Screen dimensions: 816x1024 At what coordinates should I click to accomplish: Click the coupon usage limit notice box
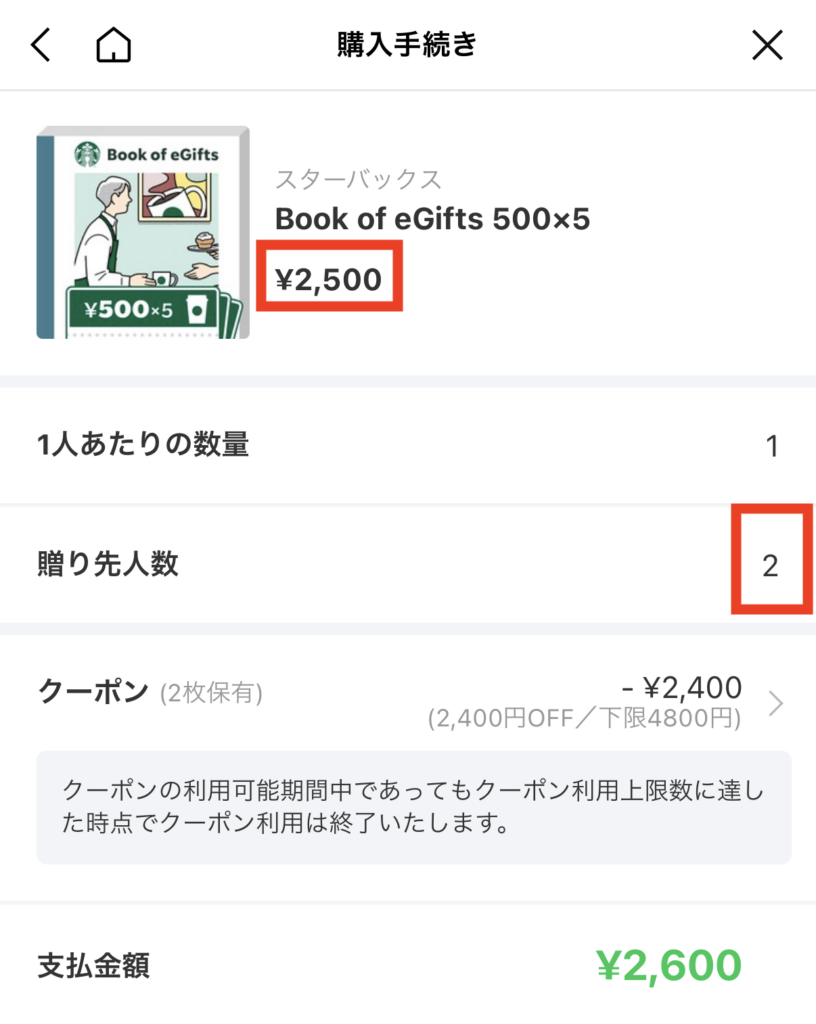coord(413,807)
